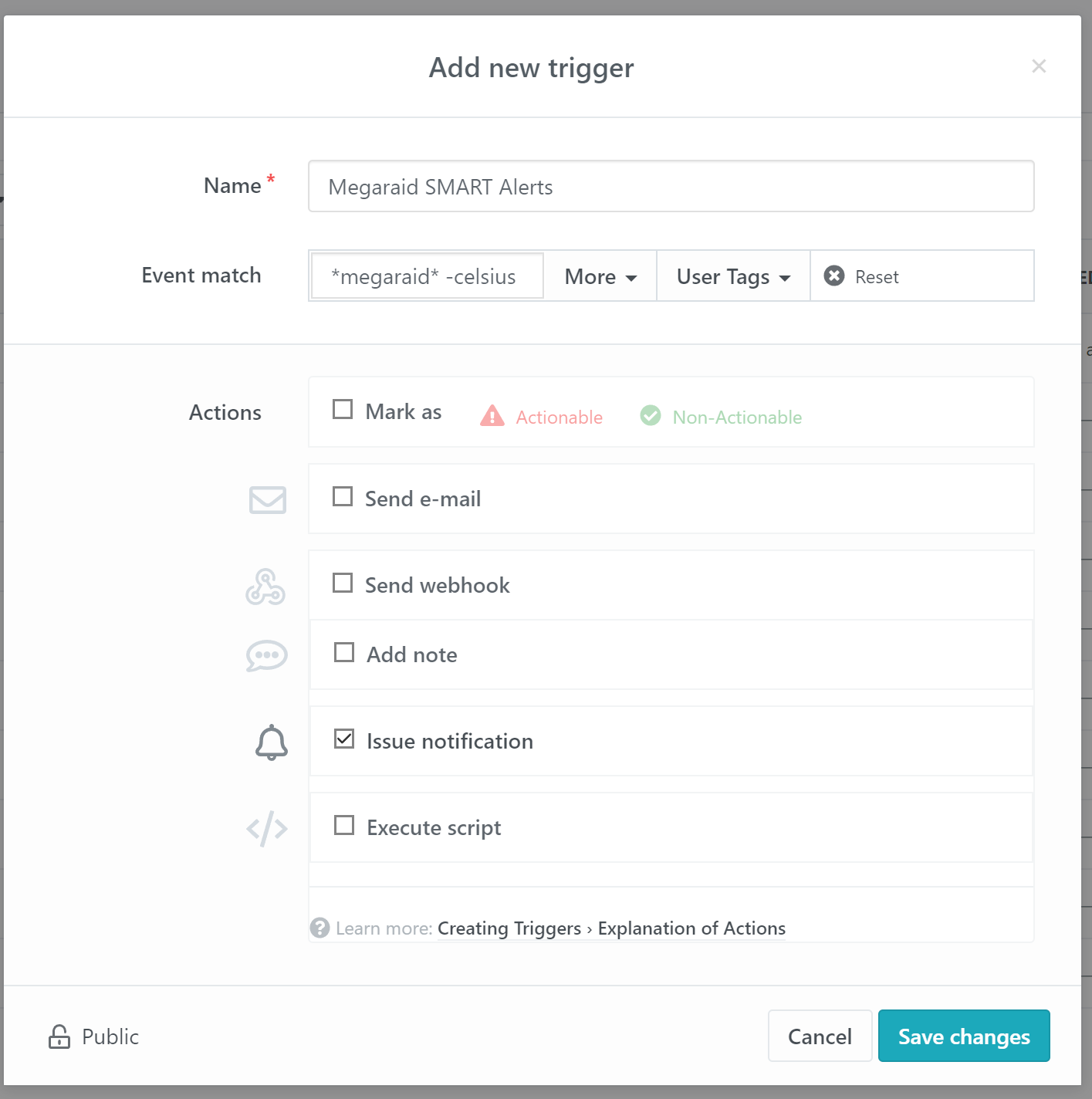The image size is (1092, 1099).
Task: Click the Actionable warning triangle icon
Action: (x=492, y=416)
